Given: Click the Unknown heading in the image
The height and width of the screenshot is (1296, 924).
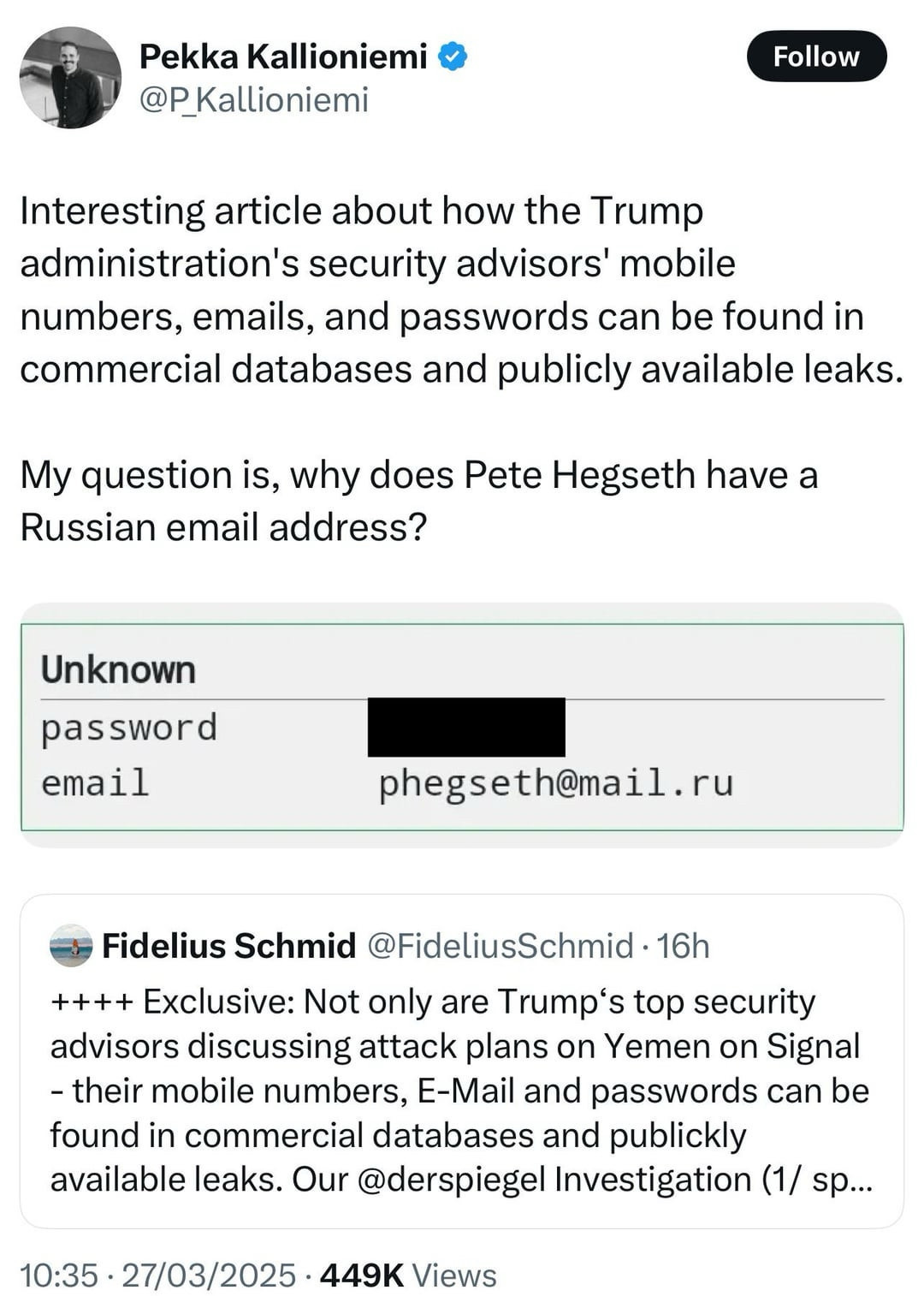Looking at the screenshot, I should pos(118,669).
